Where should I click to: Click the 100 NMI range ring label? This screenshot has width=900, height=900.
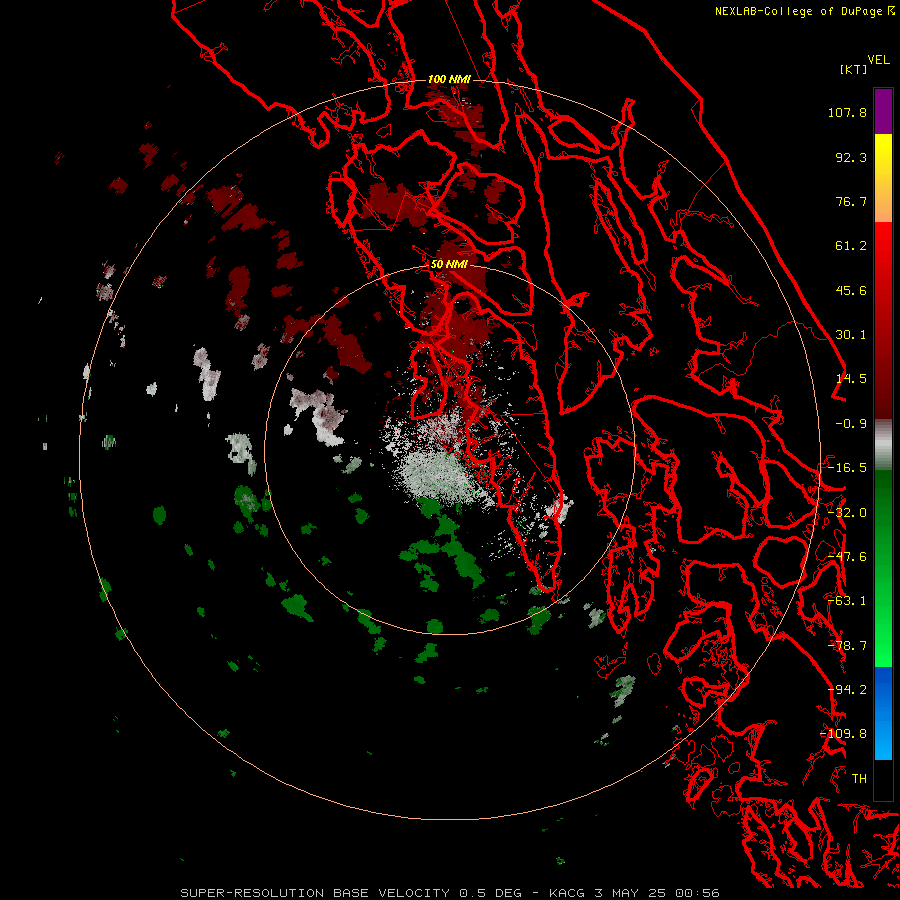449,79
